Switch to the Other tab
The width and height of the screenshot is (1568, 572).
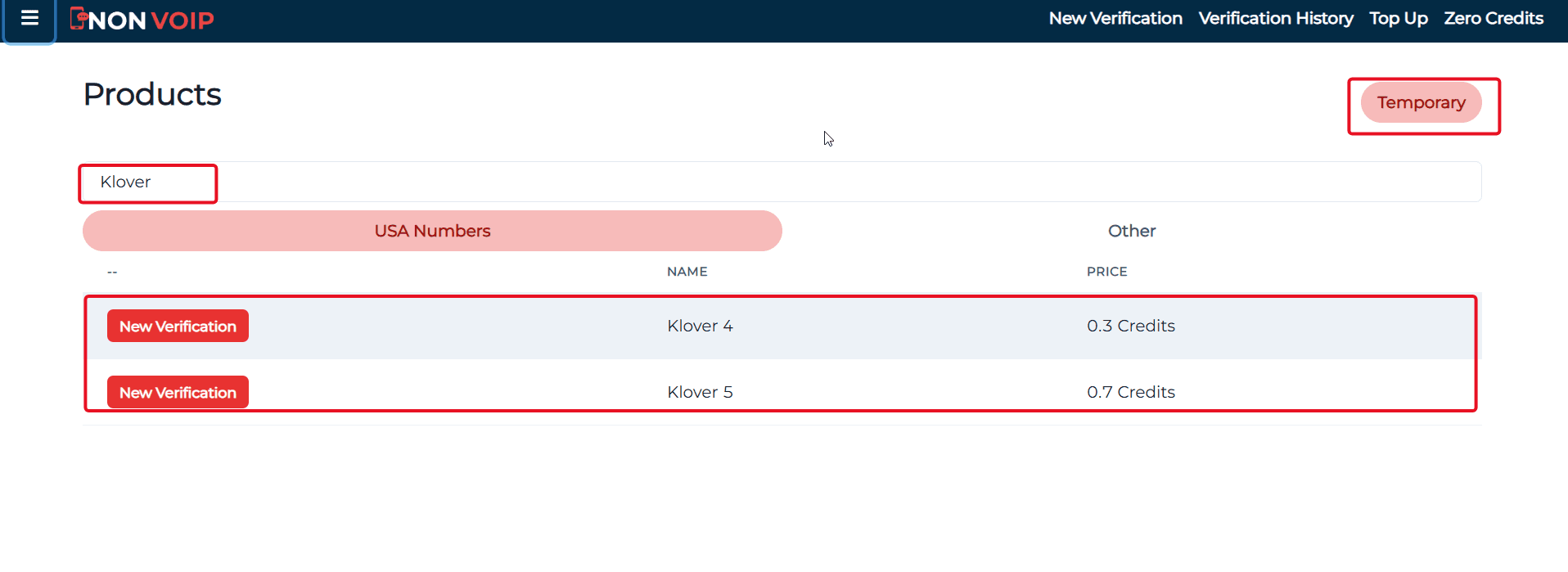point(1132,231)
